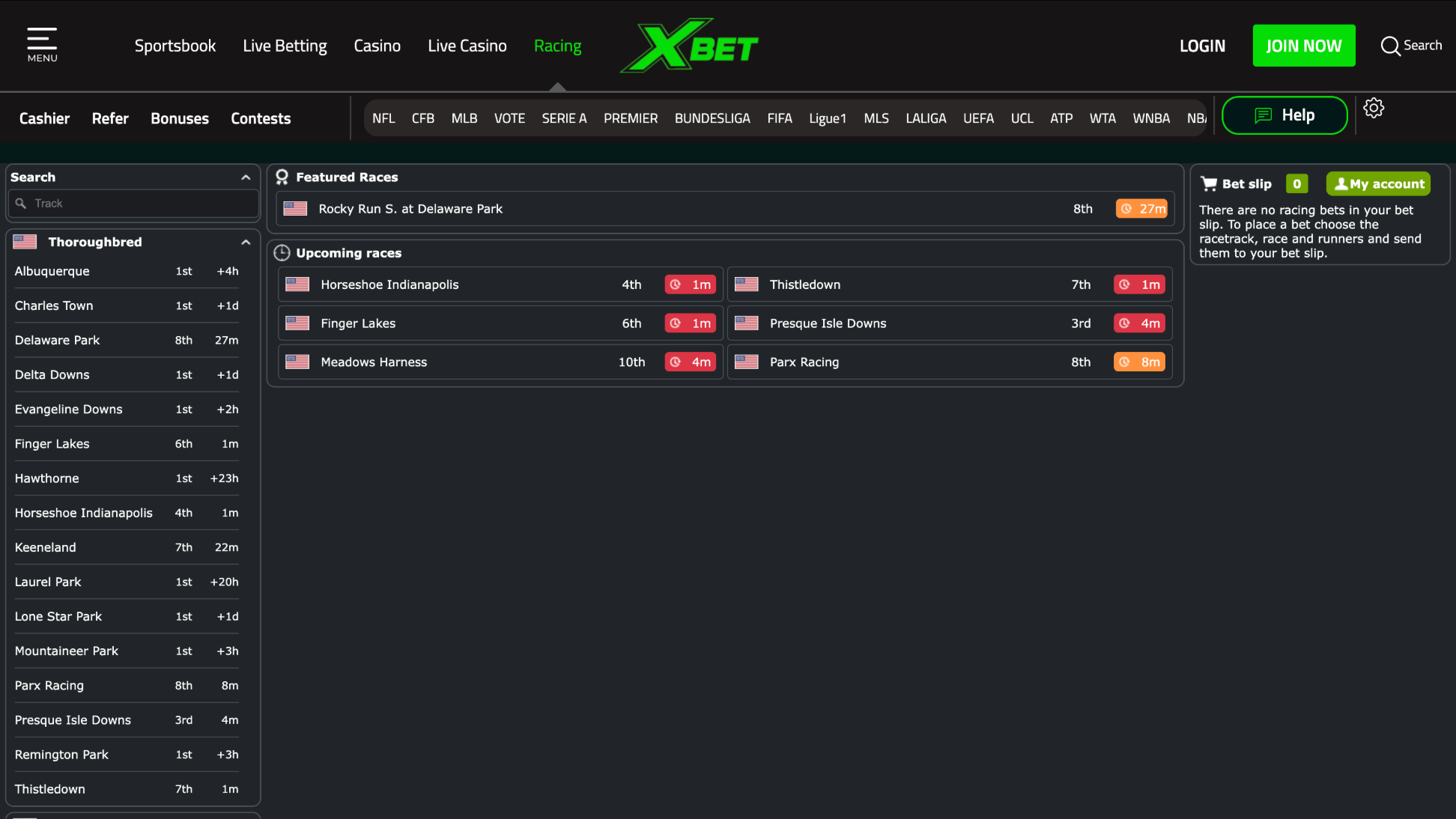Collapse the Search panel

[246, 177]
